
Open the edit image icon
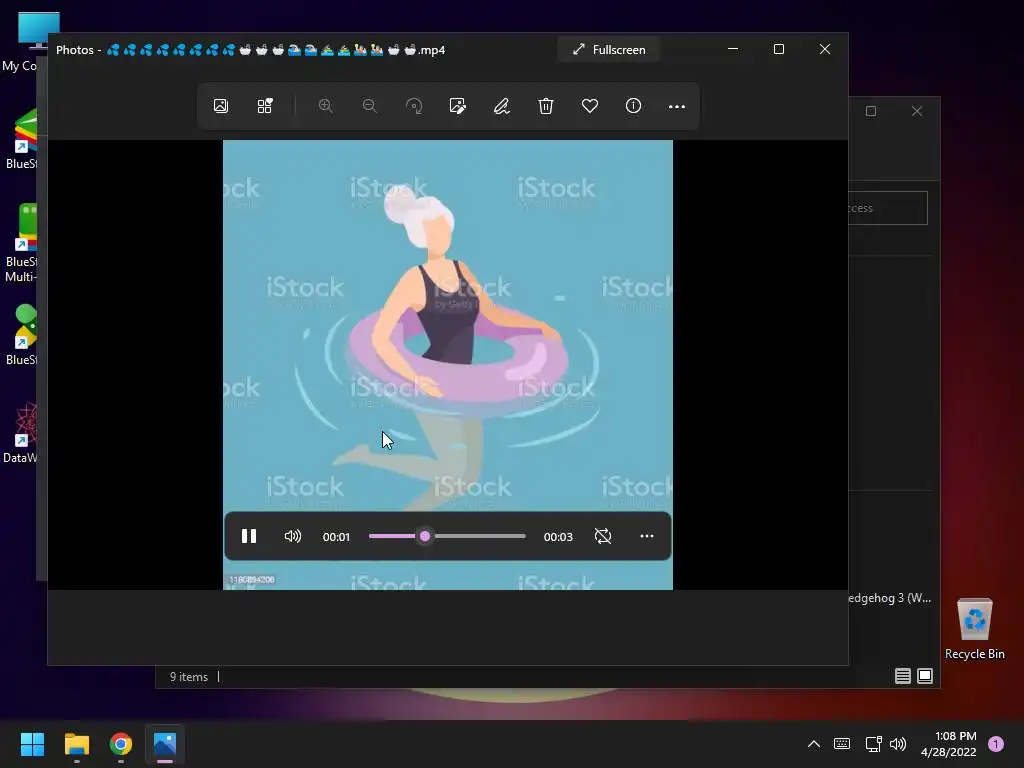pos(458,106)
